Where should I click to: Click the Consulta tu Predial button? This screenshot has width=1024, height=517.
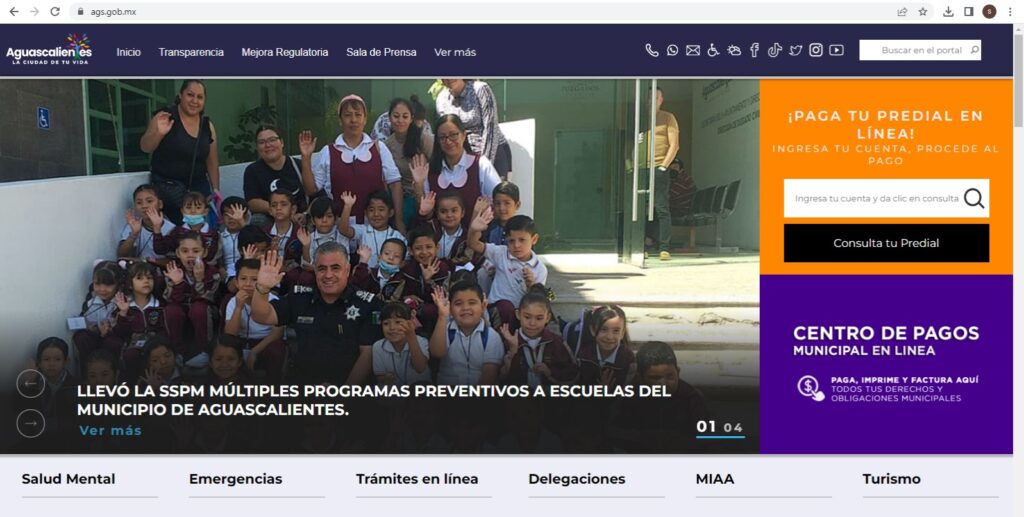(886, 243)
